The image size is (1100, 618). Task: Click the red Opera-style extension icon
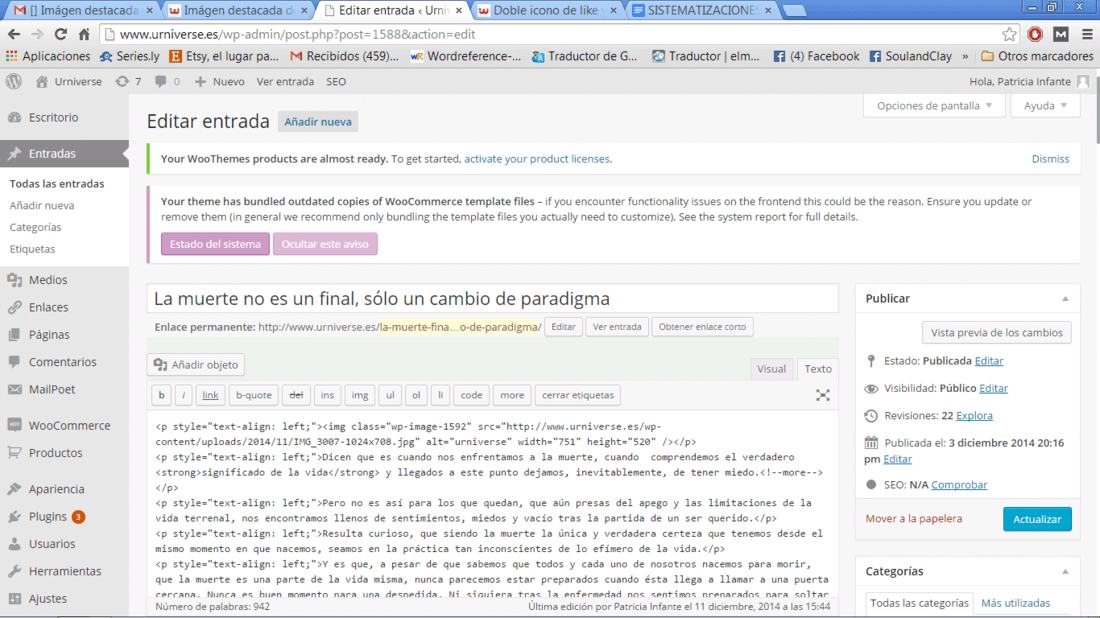(1035, 34)
